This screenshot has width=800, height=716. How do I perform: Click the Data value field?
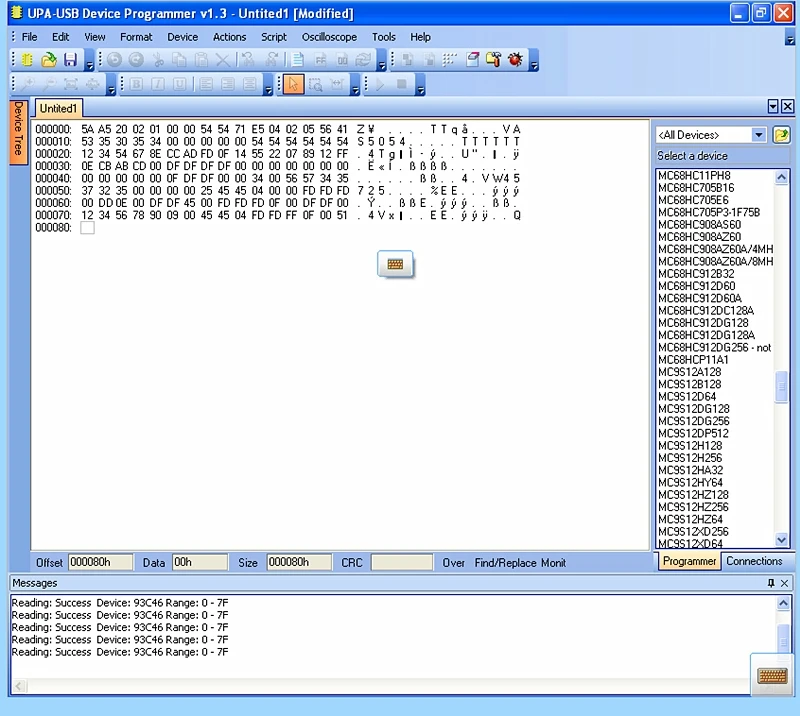[199, 562]
